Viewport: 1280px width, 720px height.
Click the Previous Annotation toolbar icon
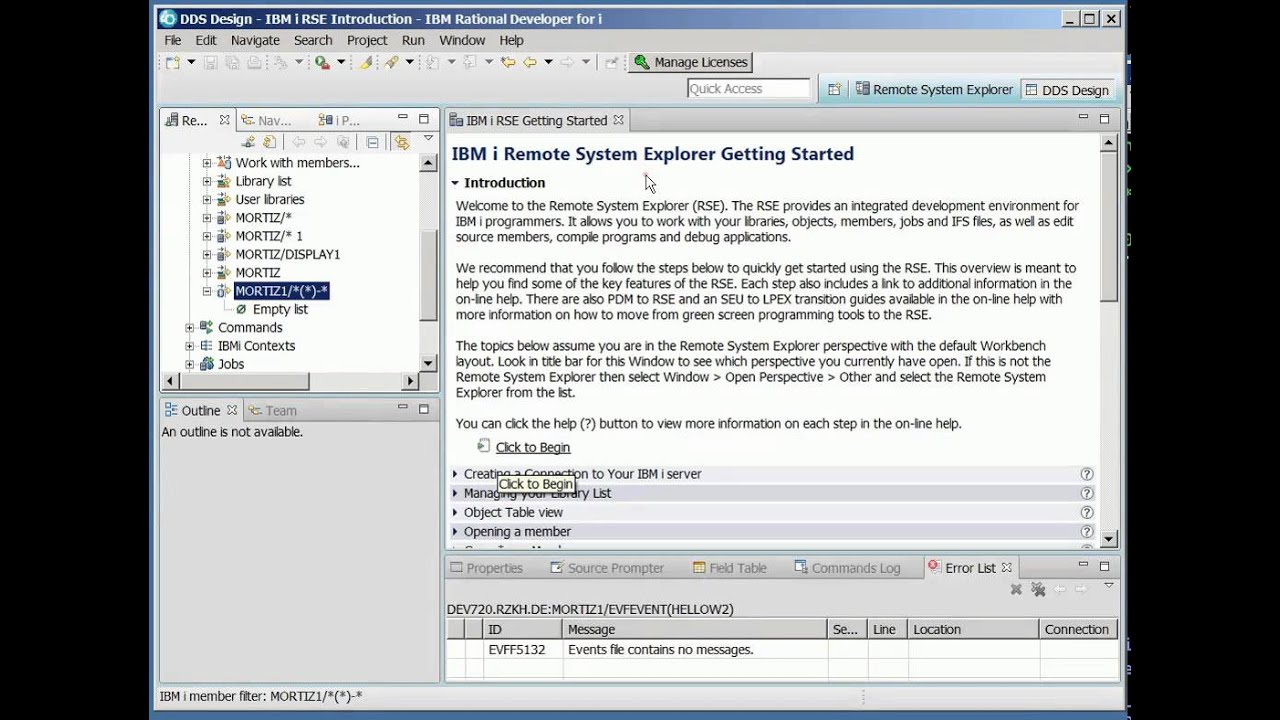[x=470, y=62]
